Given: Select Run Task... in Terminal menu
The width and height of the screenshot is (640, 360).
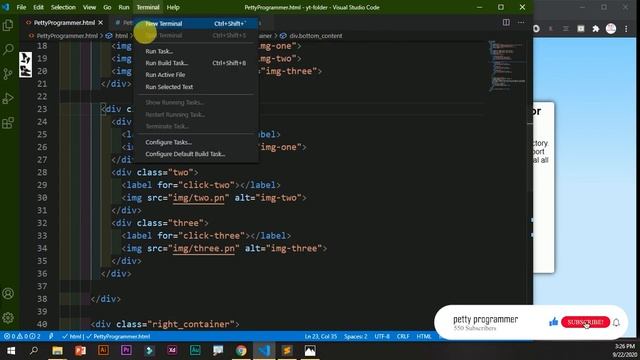Looking at the screenshot, I should point(196,51).
